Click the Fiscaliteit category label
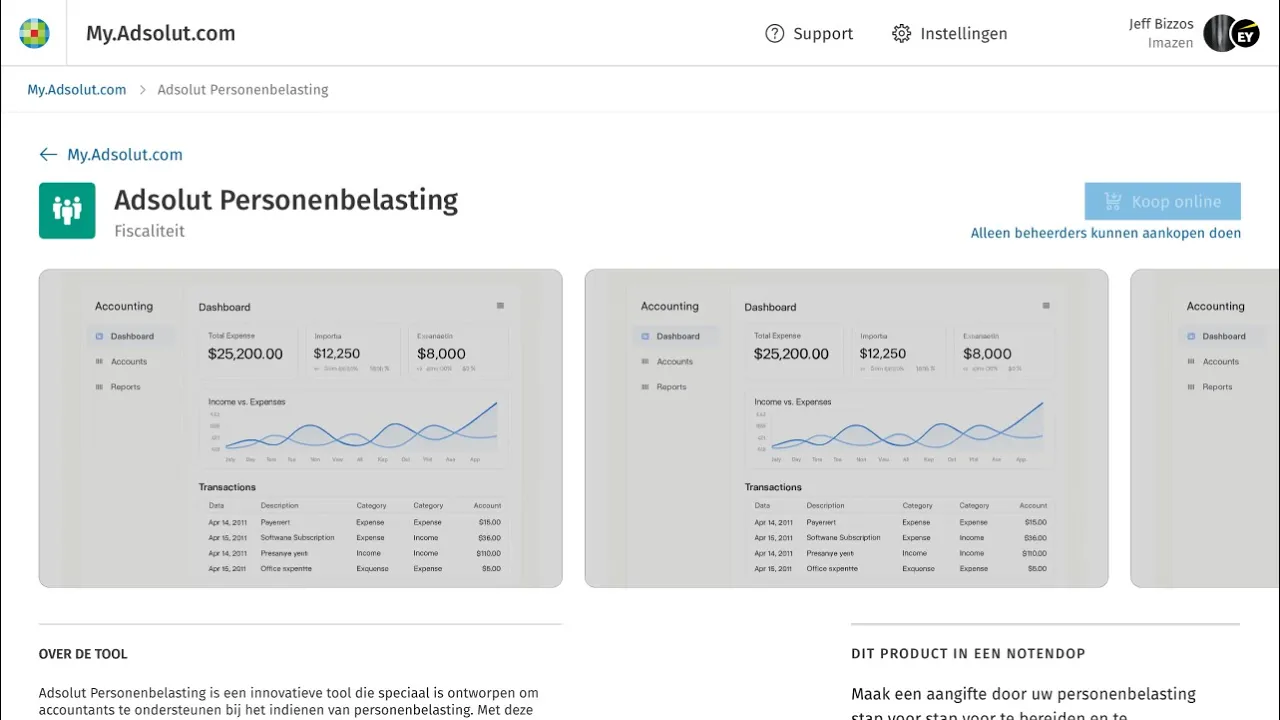 [149, 231]
